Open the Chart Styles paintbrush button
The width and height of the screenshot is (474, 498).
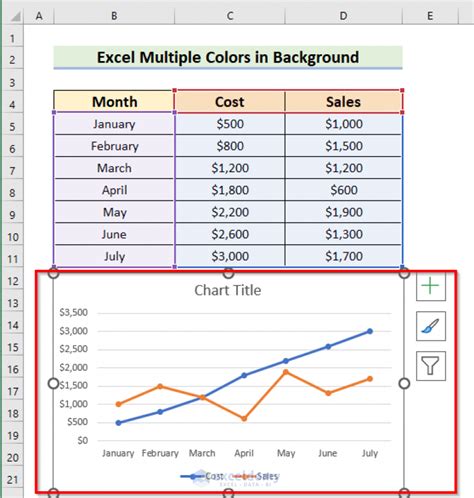click(431, 326)
